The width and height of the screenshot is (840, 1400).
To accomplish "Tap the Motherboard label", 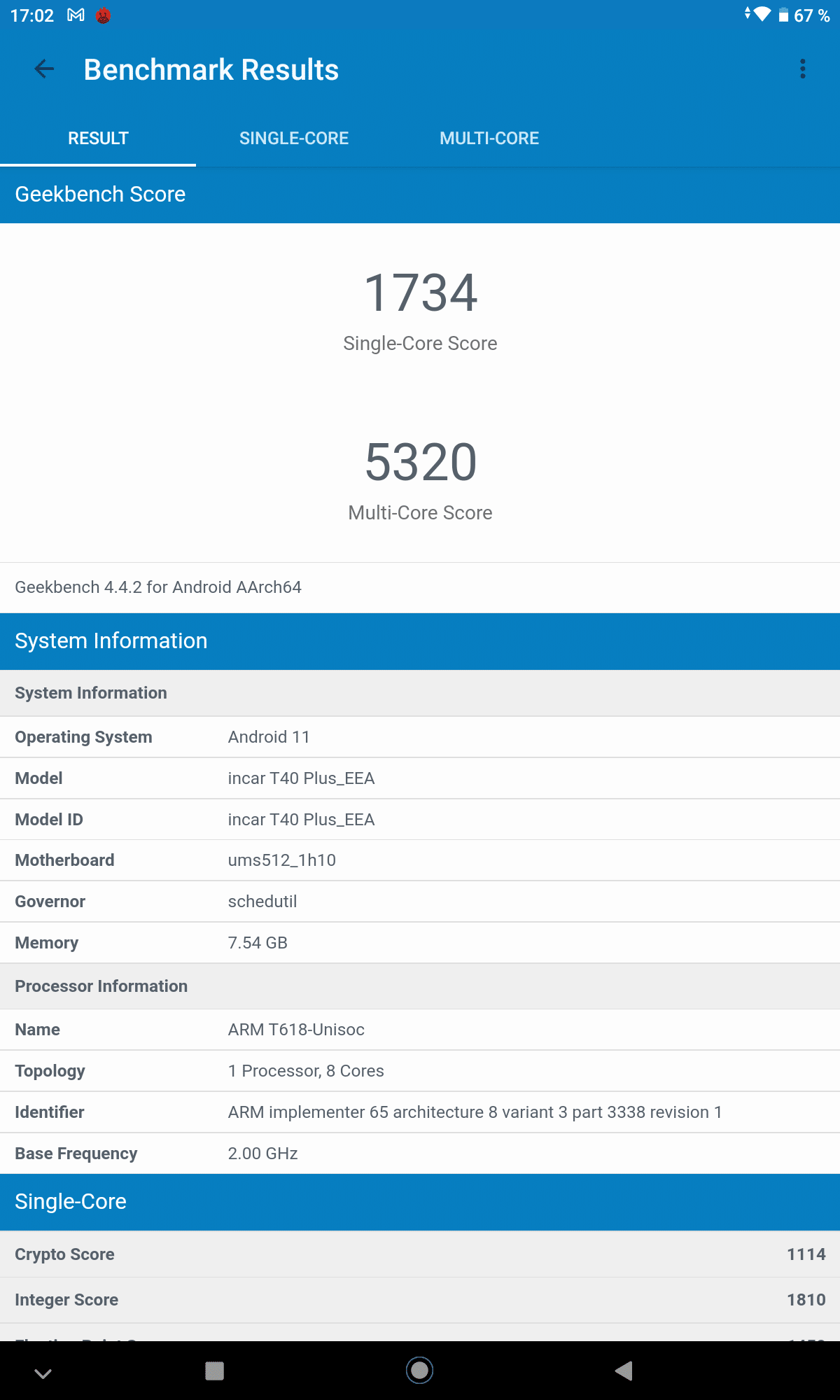I will [x=64, y=860].
